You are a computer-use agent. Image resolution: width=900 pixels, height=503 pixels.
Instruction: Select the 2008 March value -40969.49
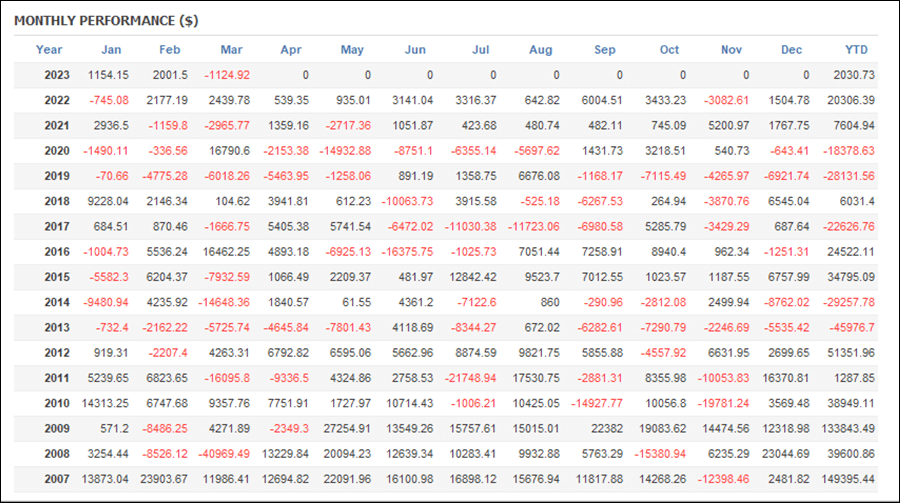point(224,454)
